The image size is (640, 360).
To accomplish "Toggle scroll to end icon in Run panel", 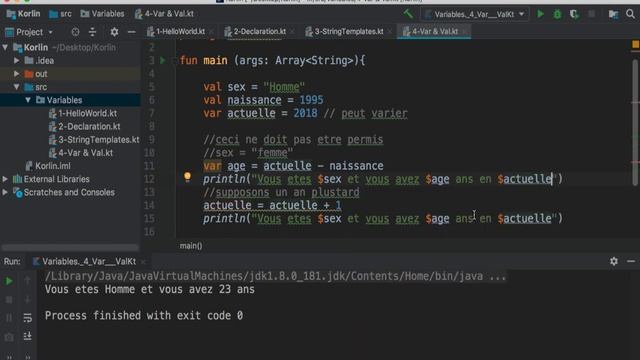I will (x=27, y=336).
